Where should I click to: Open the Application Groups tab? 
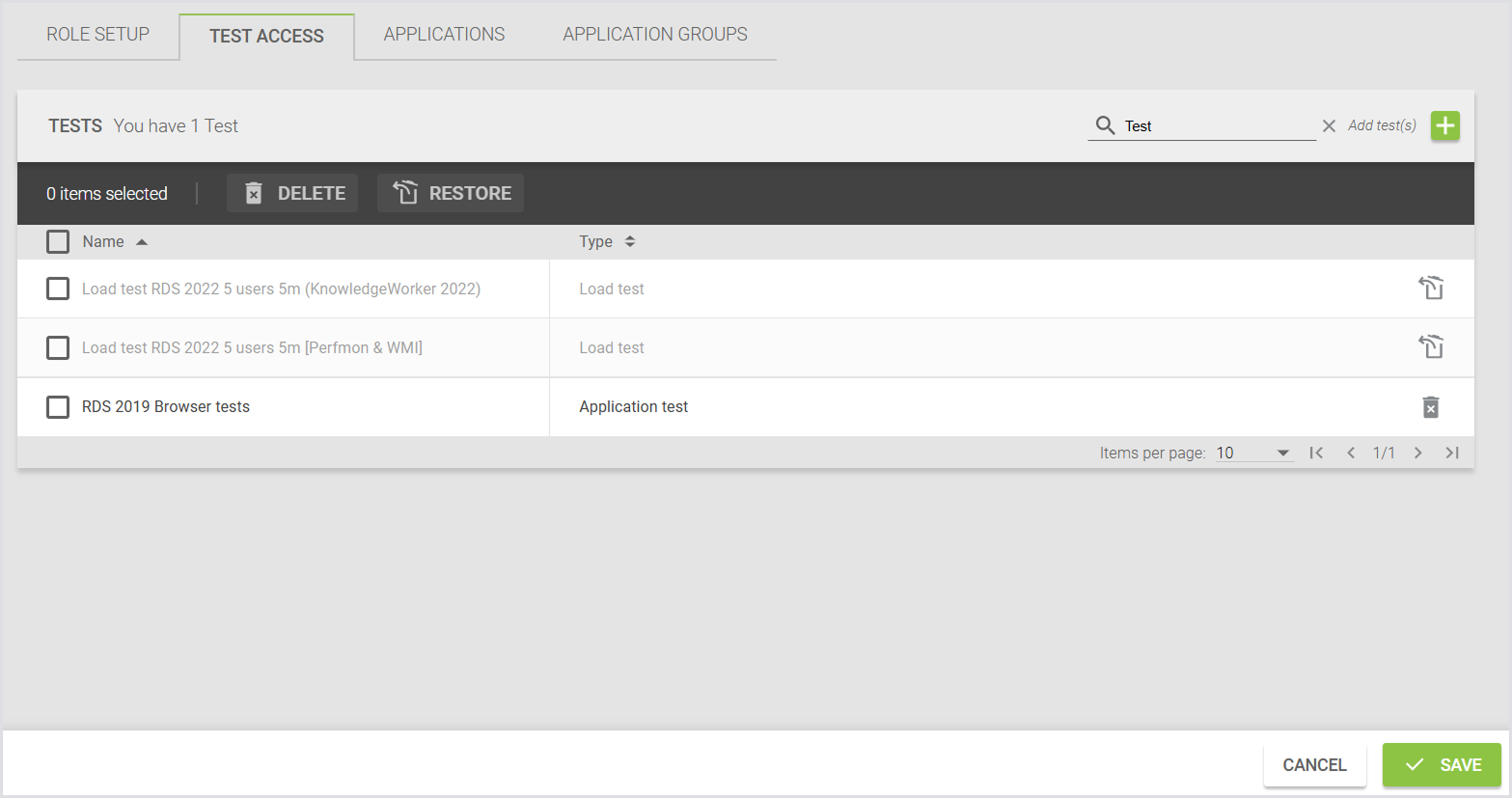(x=654, y=35)
